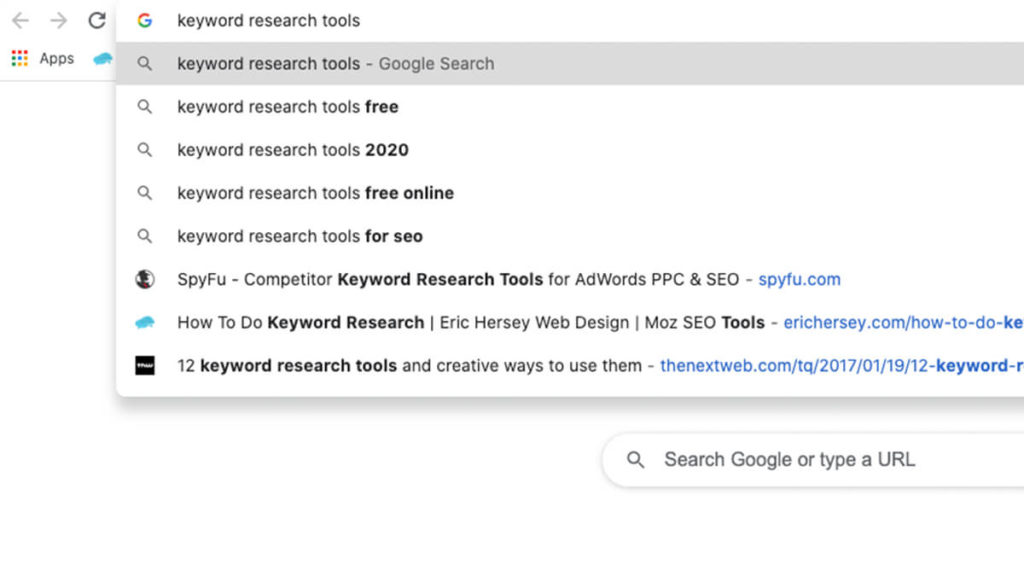Click the Google G logo in address bar
Image resolution: width=1024 pixels, height=576 pixels.
click(x=145, y=20)
